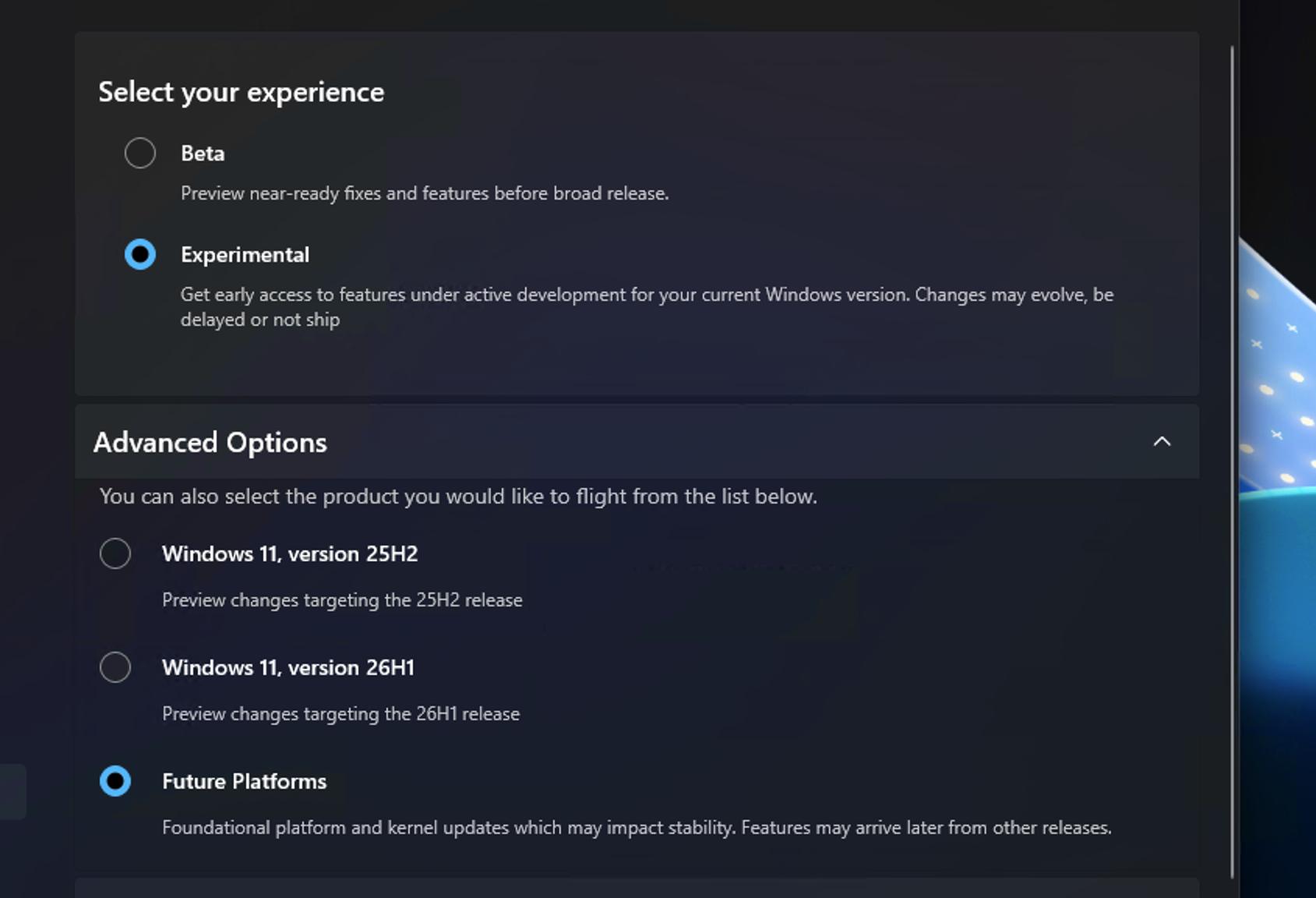This screenshot has width=1316, height=898.
Task: Click the Advanced Options header title
Action: pos(210,443)
